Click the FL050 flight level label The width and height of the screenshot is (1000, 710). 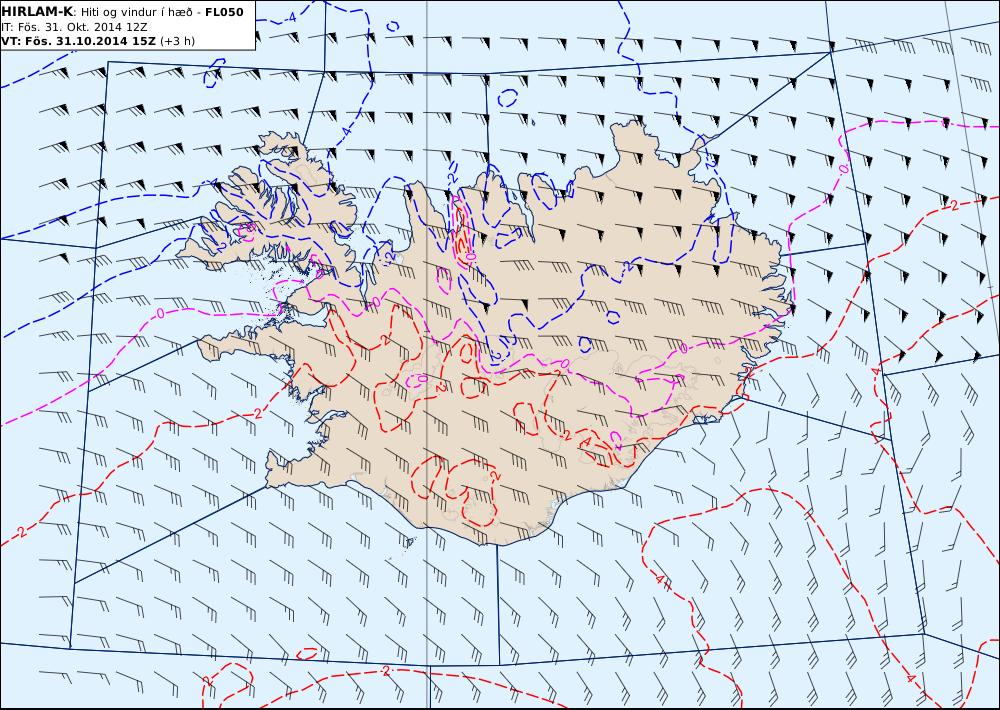(x=224, y=12)
